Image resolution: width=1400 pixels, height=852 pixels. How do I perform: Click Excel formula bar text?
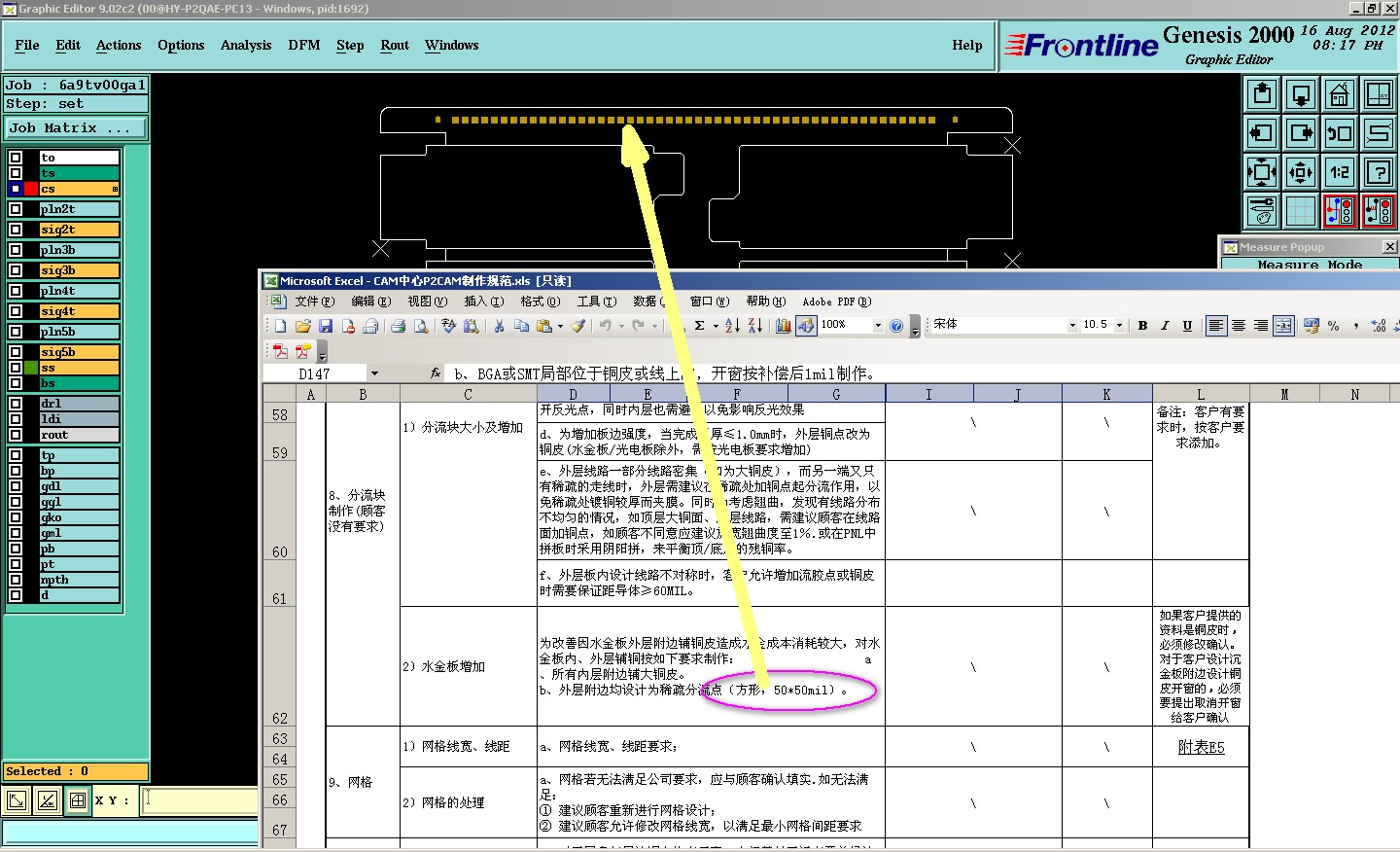click(x=663, y=373)
